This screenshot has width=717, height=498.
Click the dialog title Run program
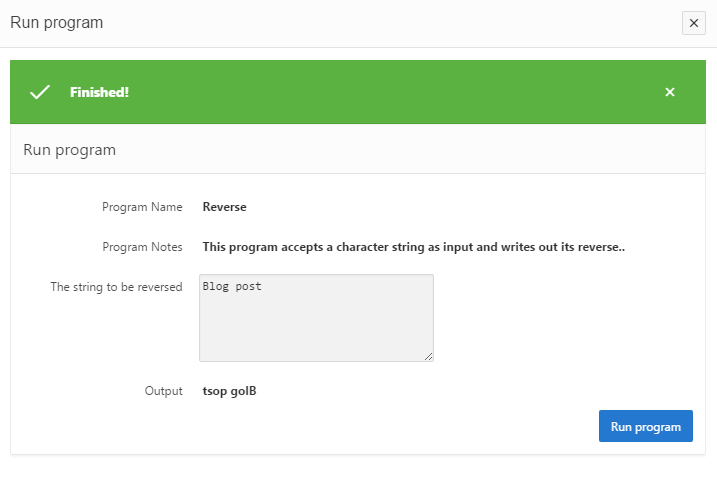point(57,22)
